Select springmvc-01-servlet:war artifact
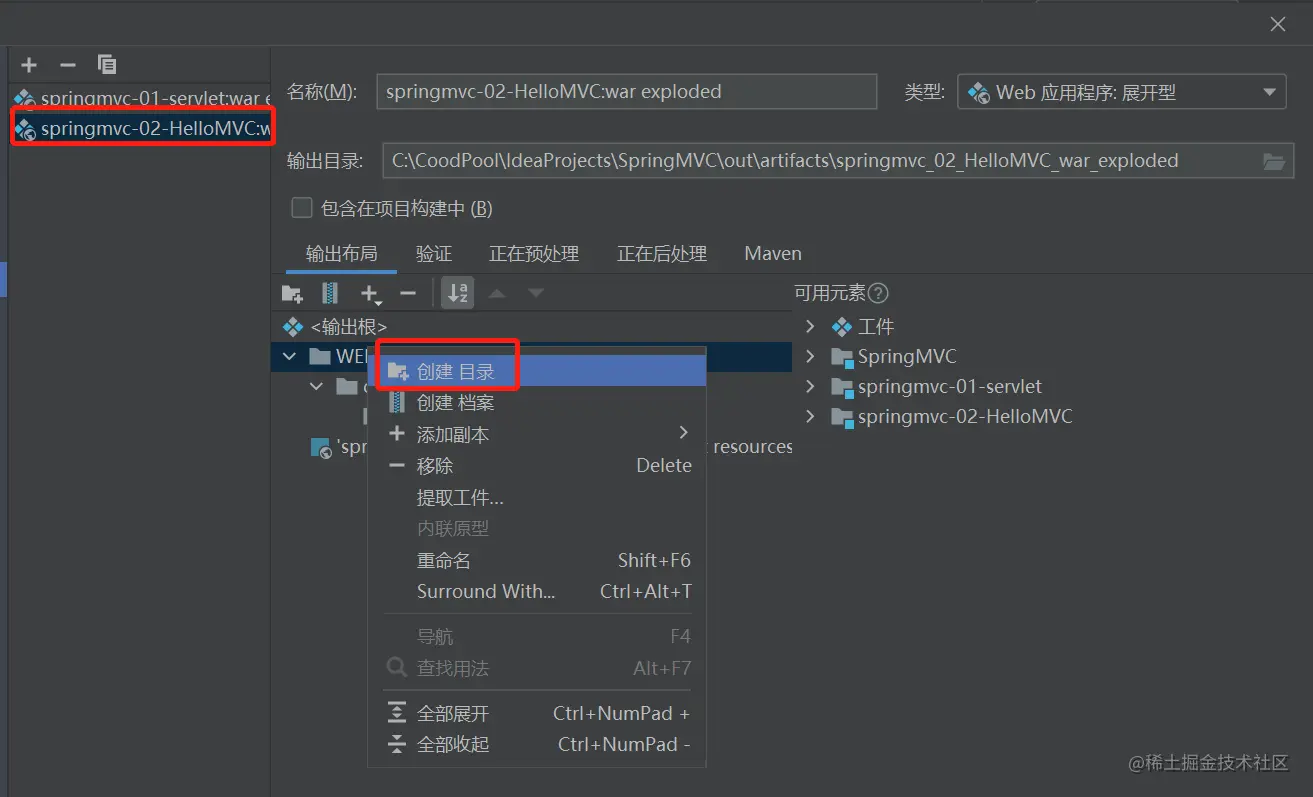This screenshot has height=797, width=1313. tap(140, 98)
